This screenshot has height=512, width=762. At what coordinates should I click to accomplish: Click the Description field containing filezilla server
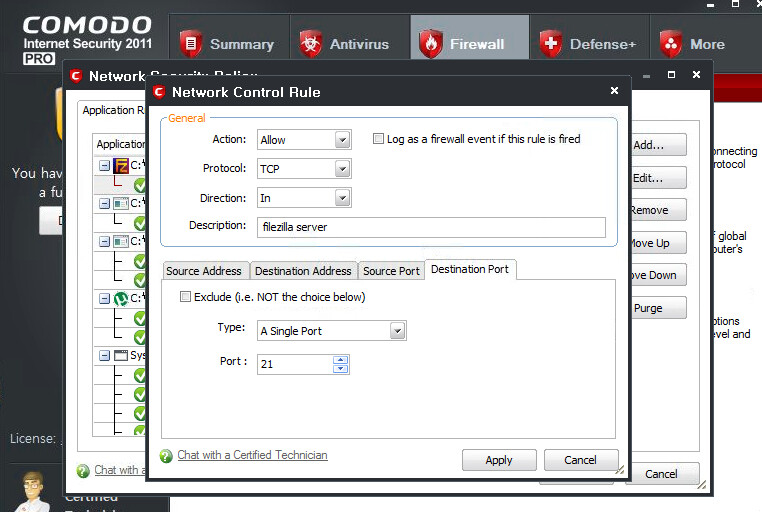tap(431, 227)
